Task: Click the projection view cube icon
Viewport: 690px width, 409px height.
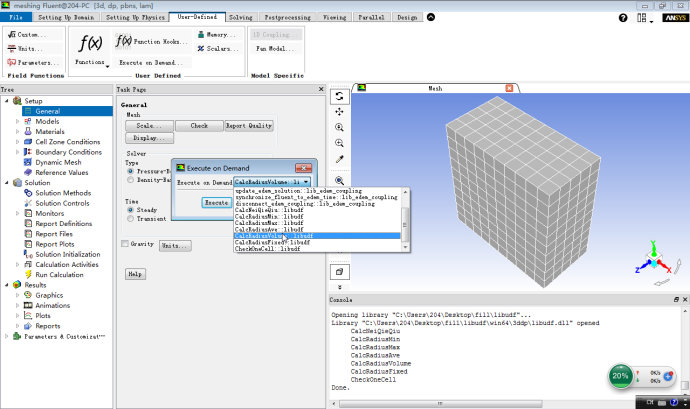Action: tap(339, 272)
